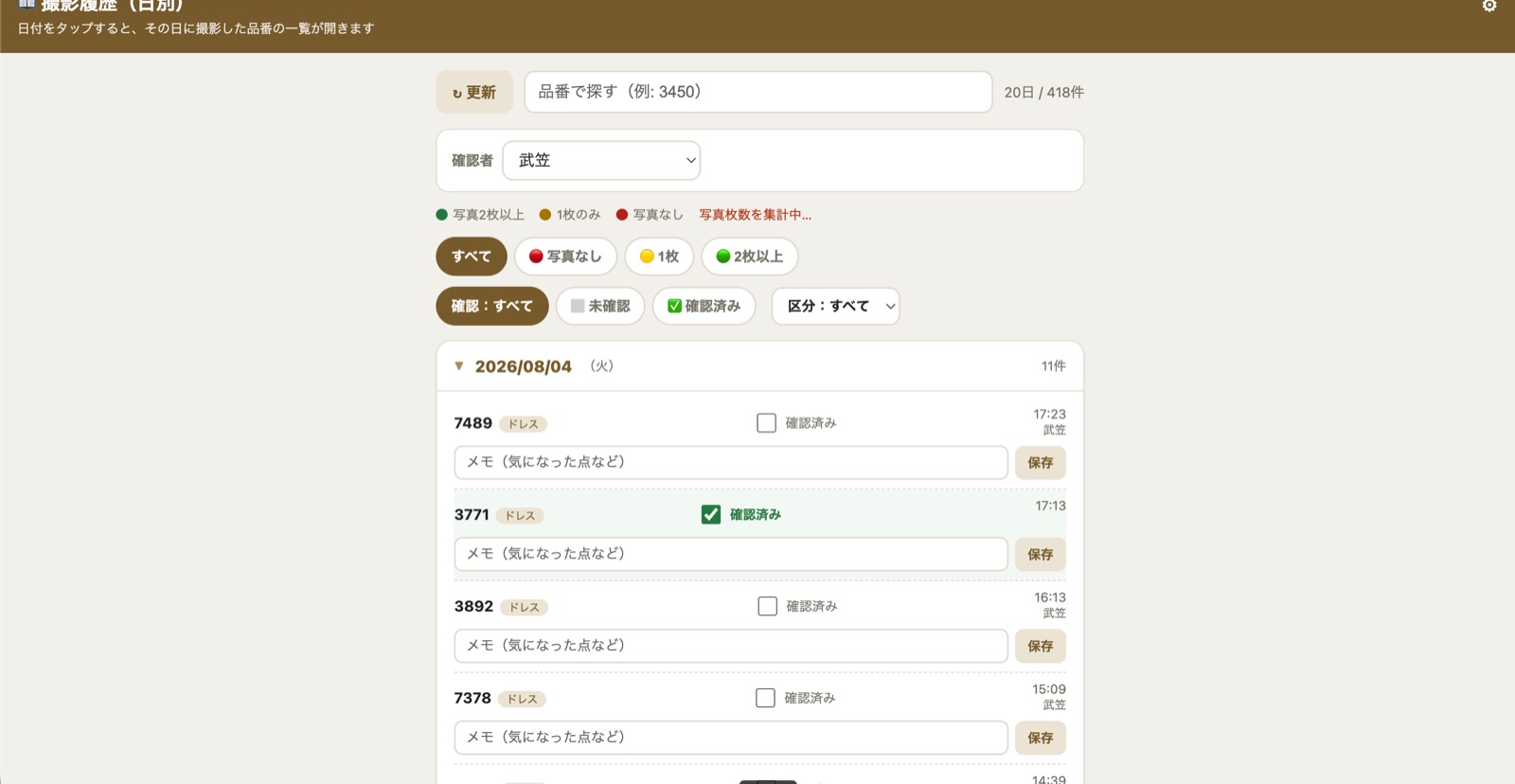Filter by 2枚以上 green dot chip
This screenshot has height=784, width=1515.
coord(750,257)
